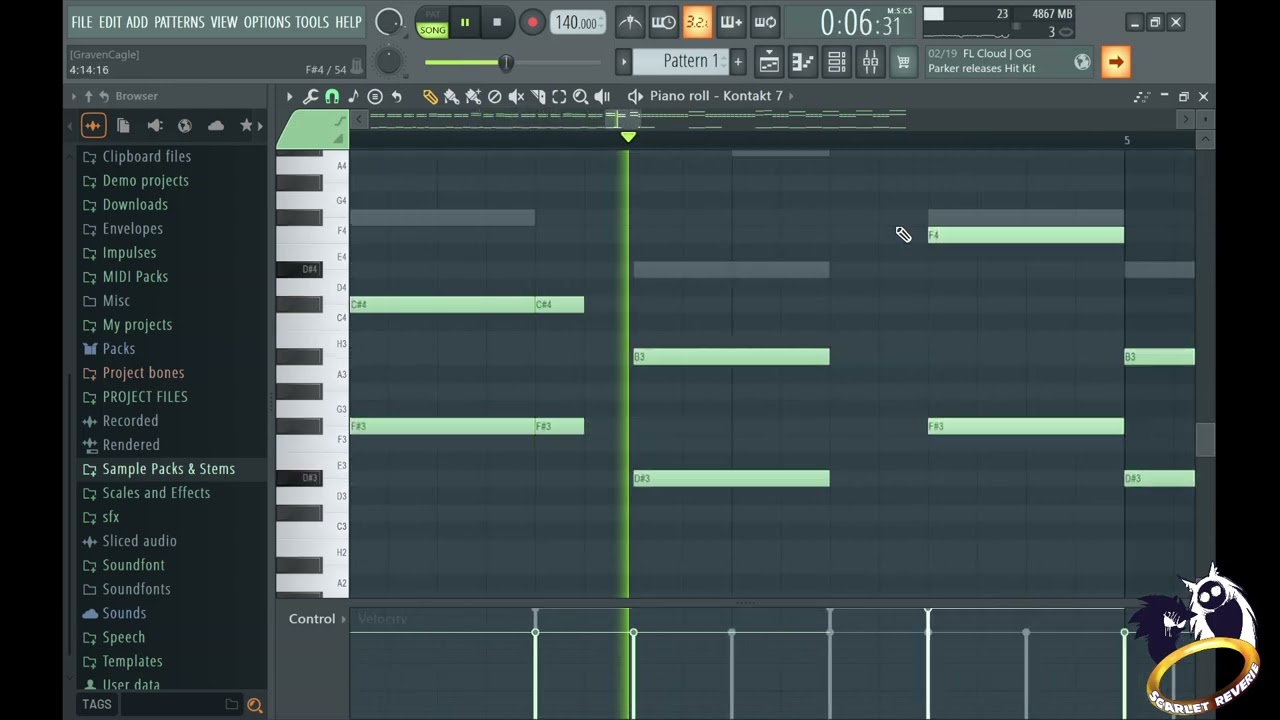The image size is (1280, 720).
Task: Toggle the metronome button
Action: pos(630,22)
